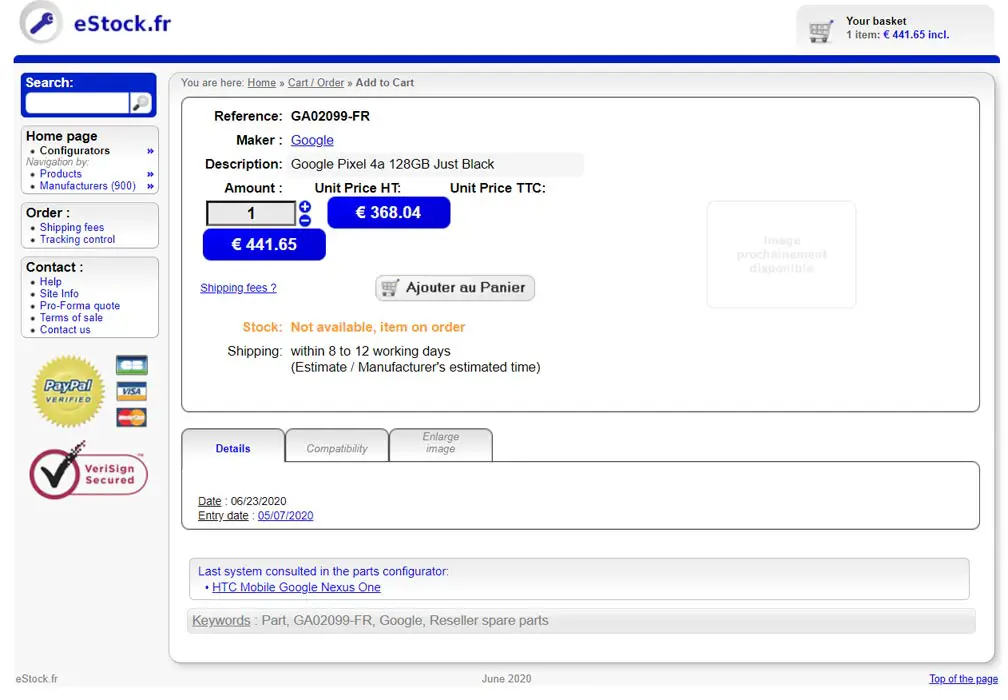Screen dimensions: 1008x700
Task: Click reference text GA02099-FR
Action: click(x=330, y=116)
